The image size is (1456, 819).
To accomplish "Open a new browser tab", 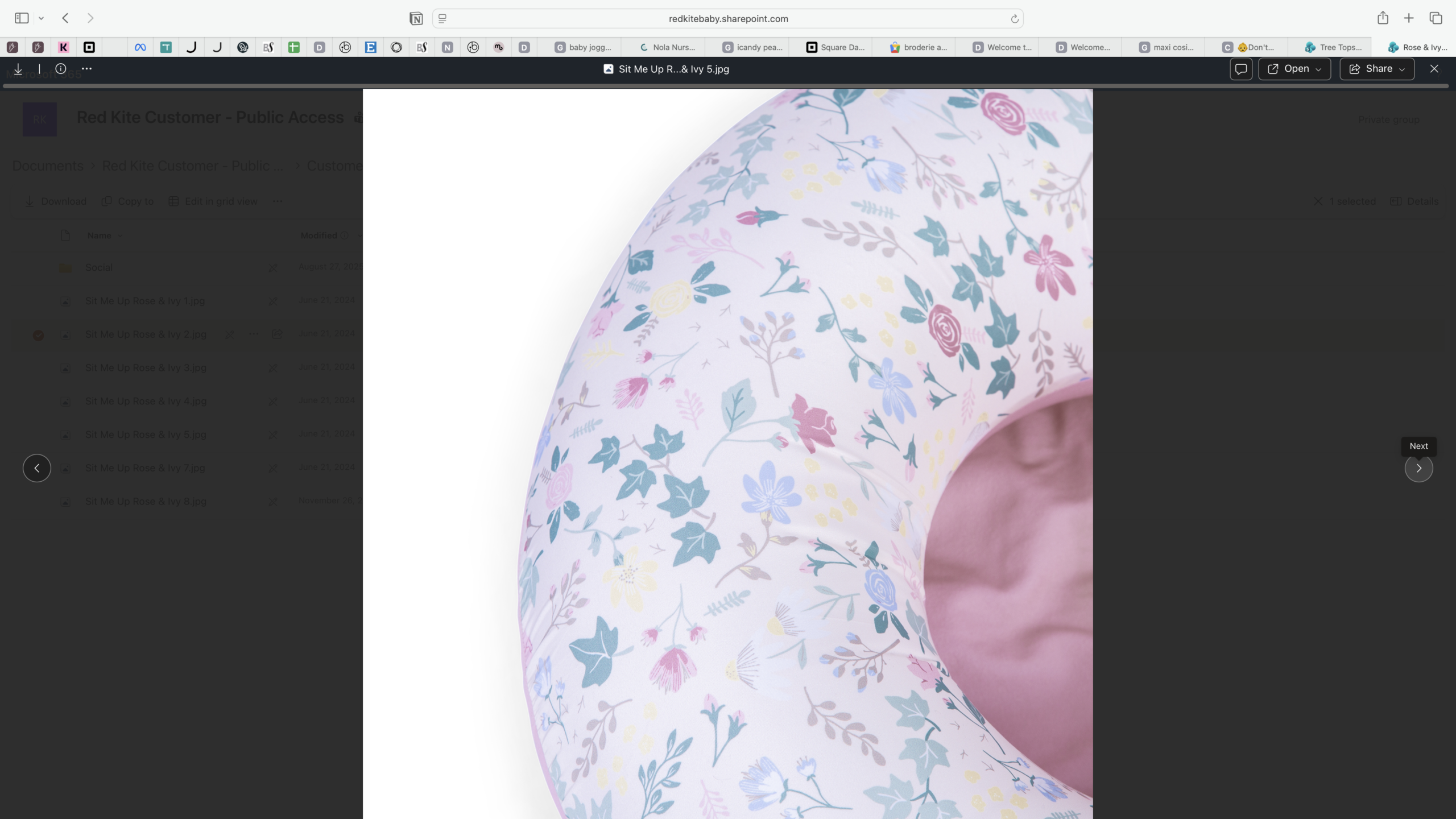I will tap(1409, 18).
